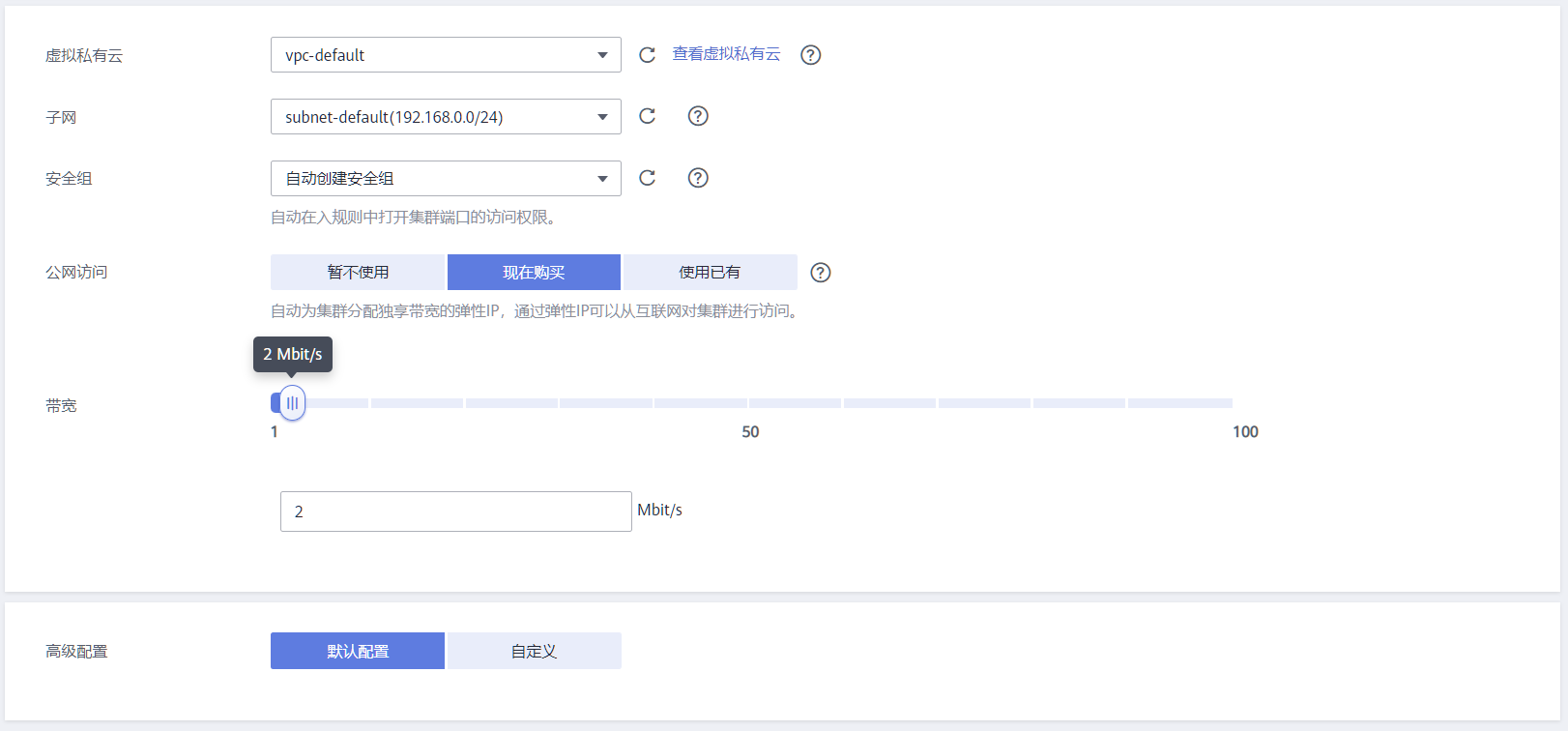This screenshot has height=731, width=1568.
Task: Refresh the 虚拟私有云 VPC list
Action: pyautogui.click(x=648, y=55)
